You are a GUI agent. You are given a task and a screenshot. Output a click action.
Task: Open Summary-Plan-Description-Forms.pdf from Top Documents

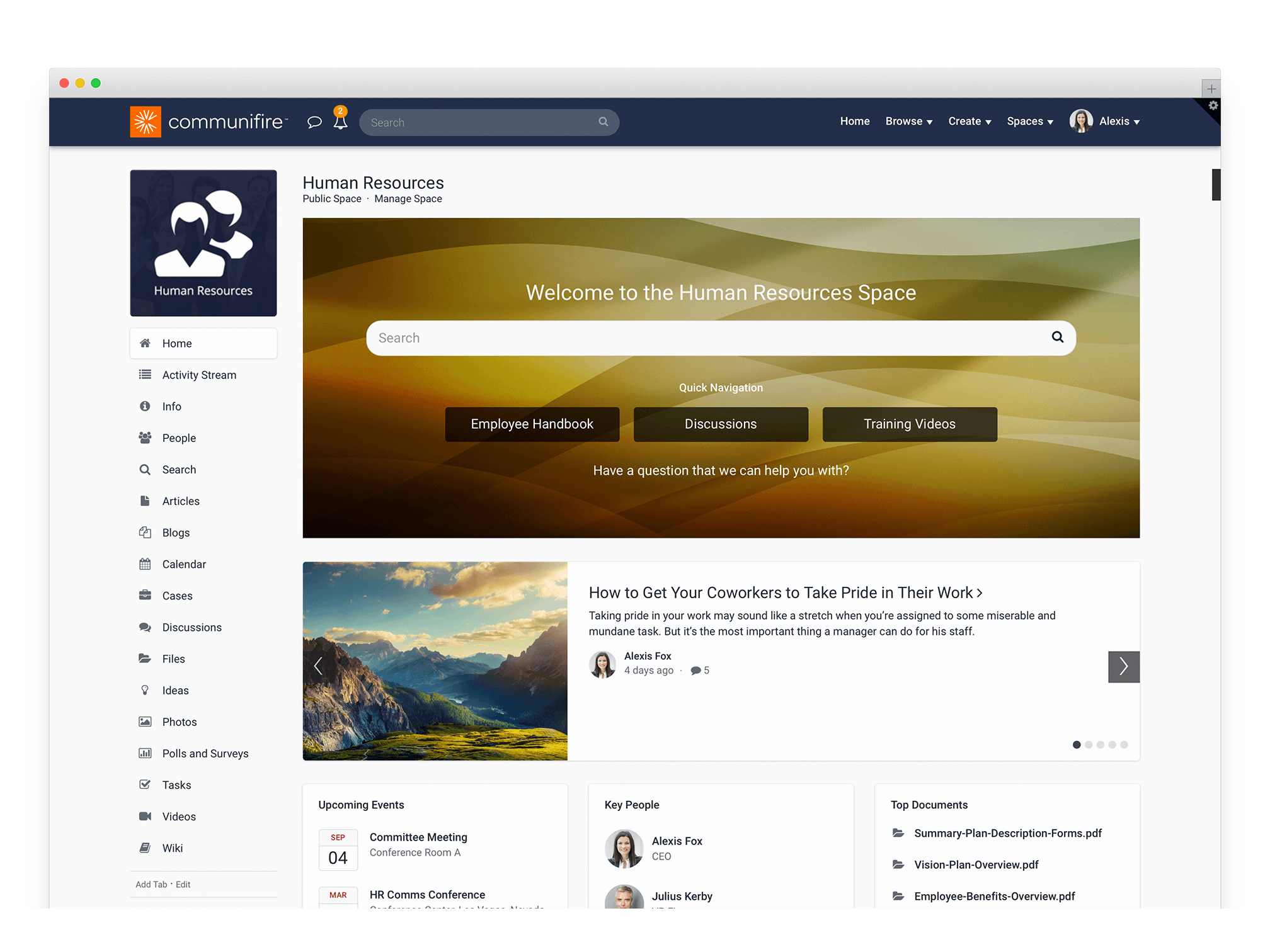pyautogui.click(x=1008, y=833)
